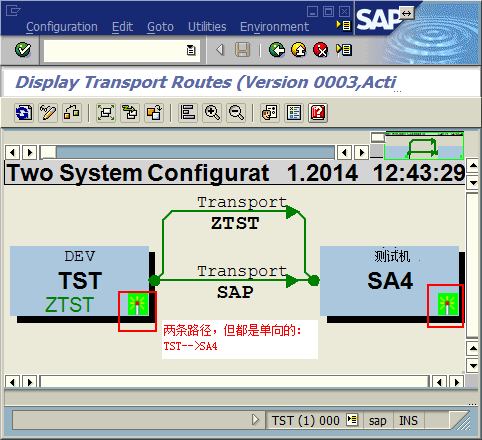Open the legend list icon
The image size is (482, 440).
click(294, 113)
